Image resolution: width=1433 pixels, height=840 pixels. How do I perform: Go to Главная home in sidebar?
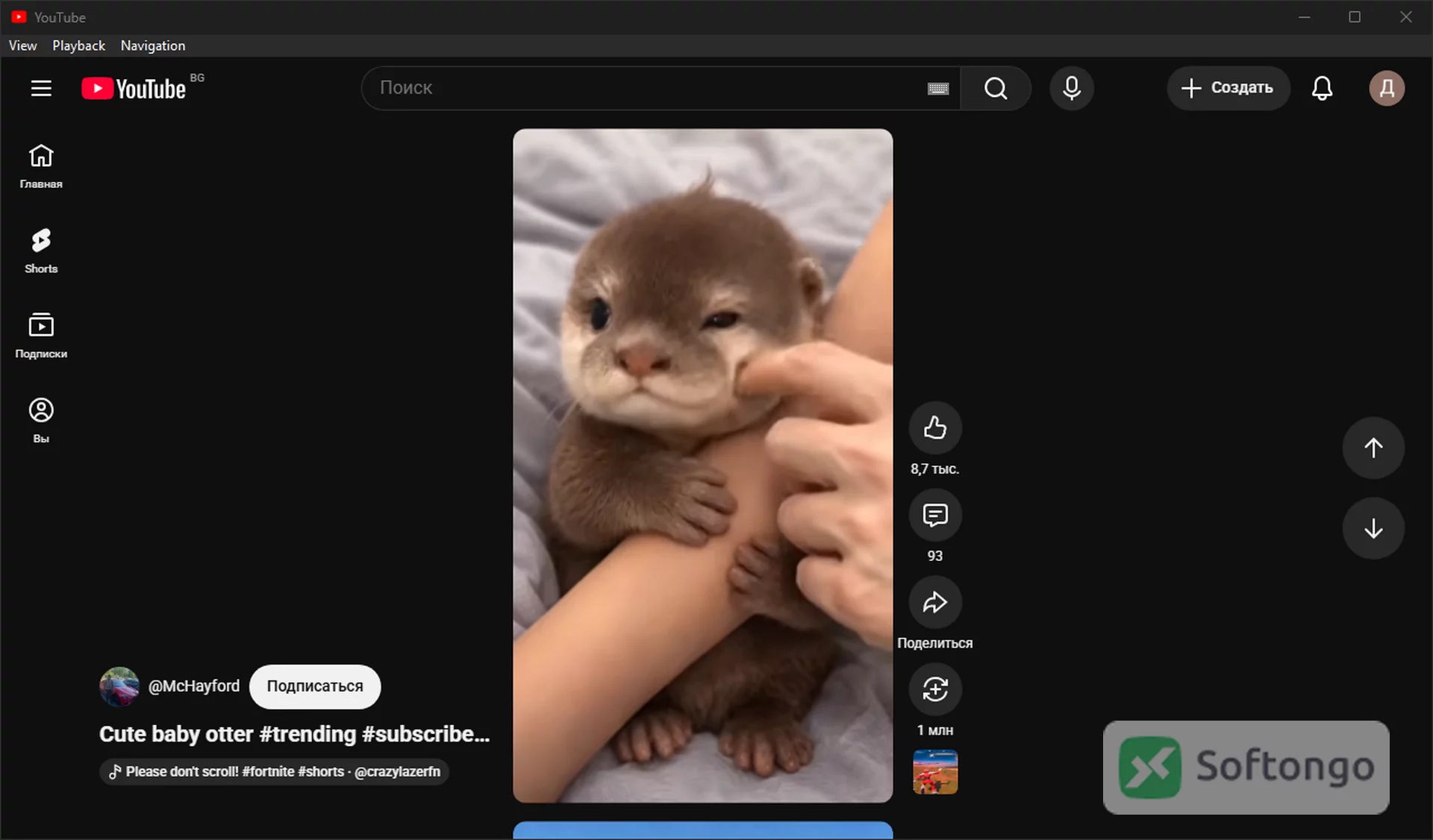[41, 166]
